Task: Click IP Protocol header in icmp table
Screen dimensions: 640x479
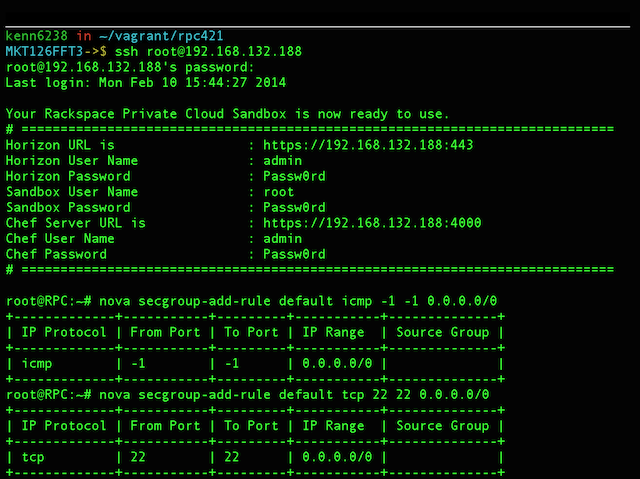Action: [x=64, y=332]
